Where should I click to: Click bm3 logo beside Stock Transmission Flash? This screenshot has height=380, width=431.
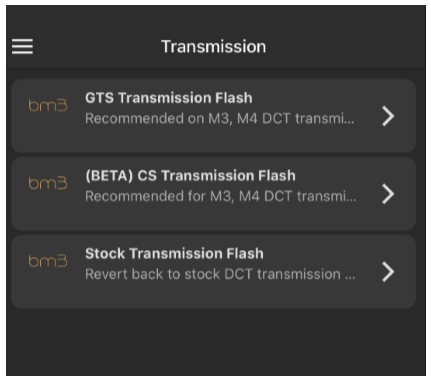(x=48, y=261)
